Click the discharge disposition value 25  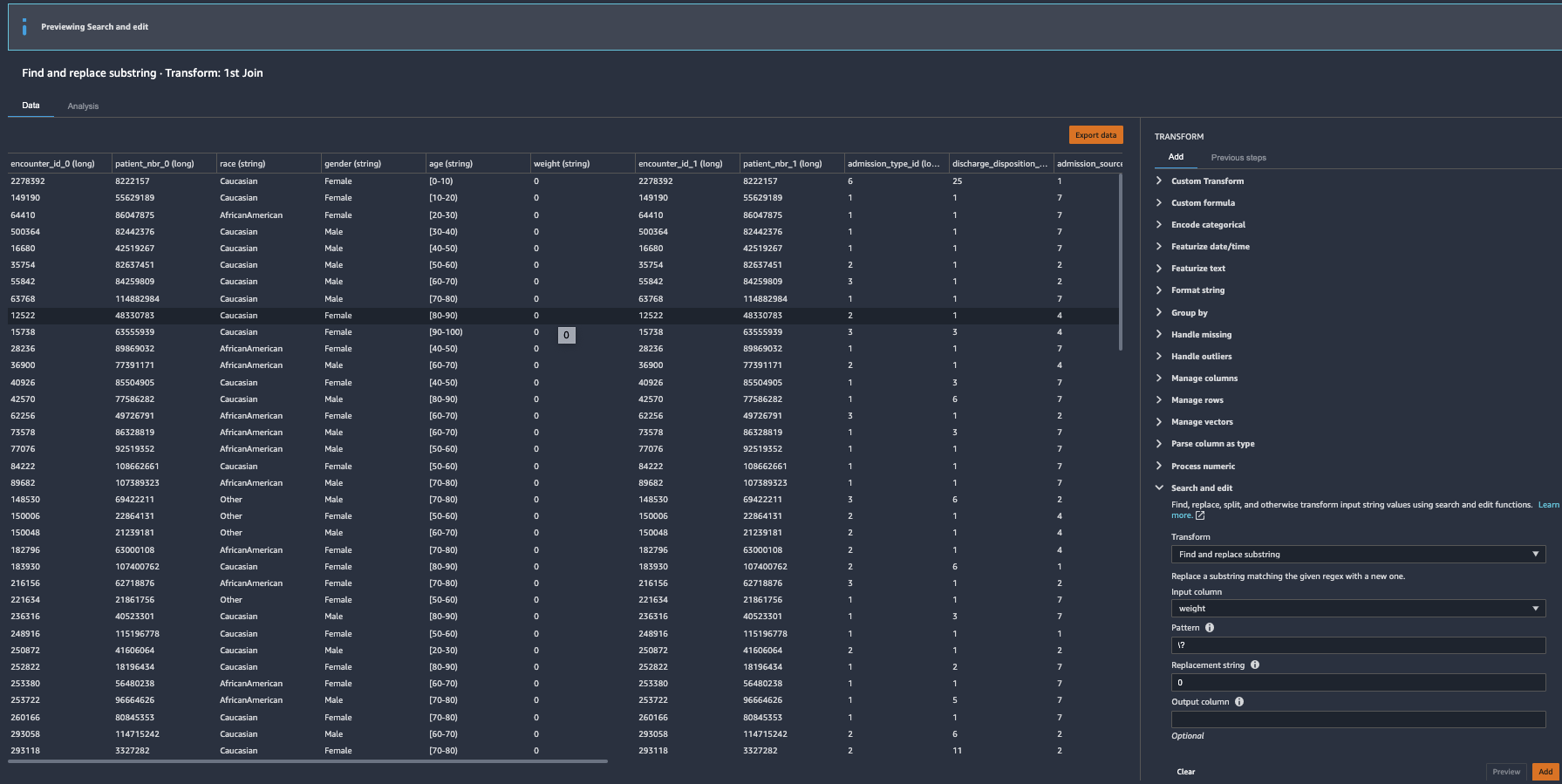957,181
